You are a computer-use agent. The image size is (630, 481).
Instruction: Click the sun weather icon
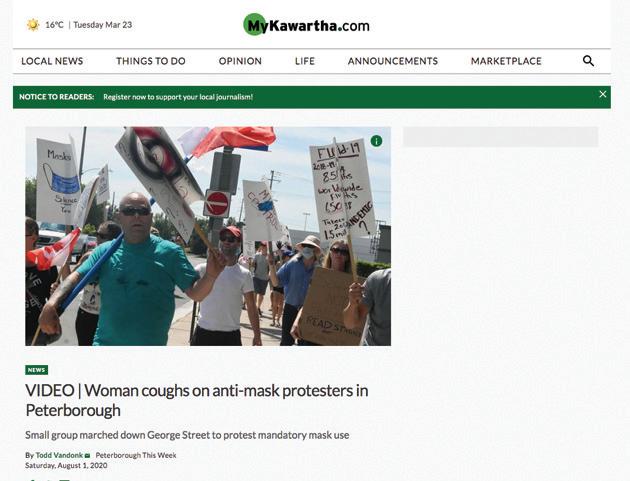33,25
